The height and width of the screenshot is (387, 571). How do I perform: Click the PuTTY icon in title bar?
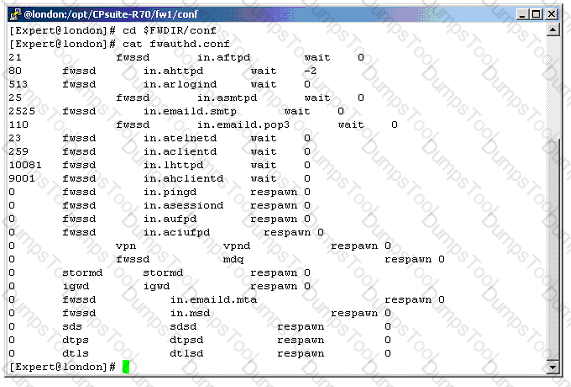15,15
